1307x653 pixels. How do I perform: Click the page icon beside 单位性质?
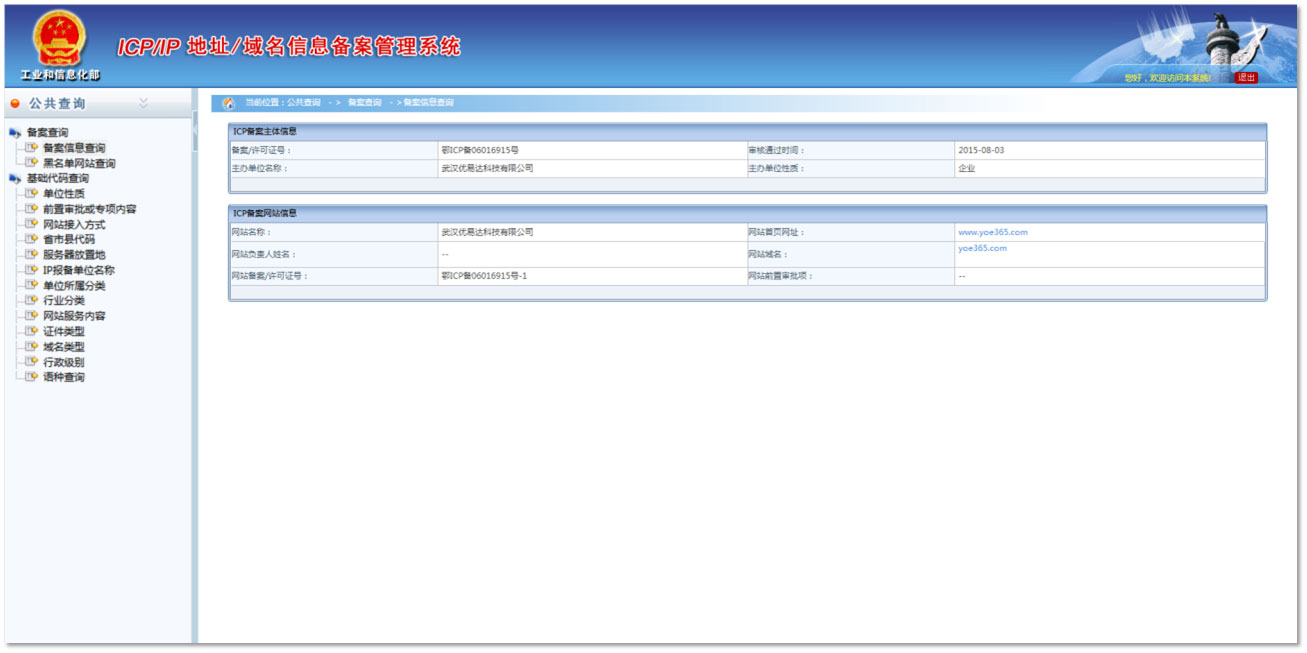pos(32,194)
